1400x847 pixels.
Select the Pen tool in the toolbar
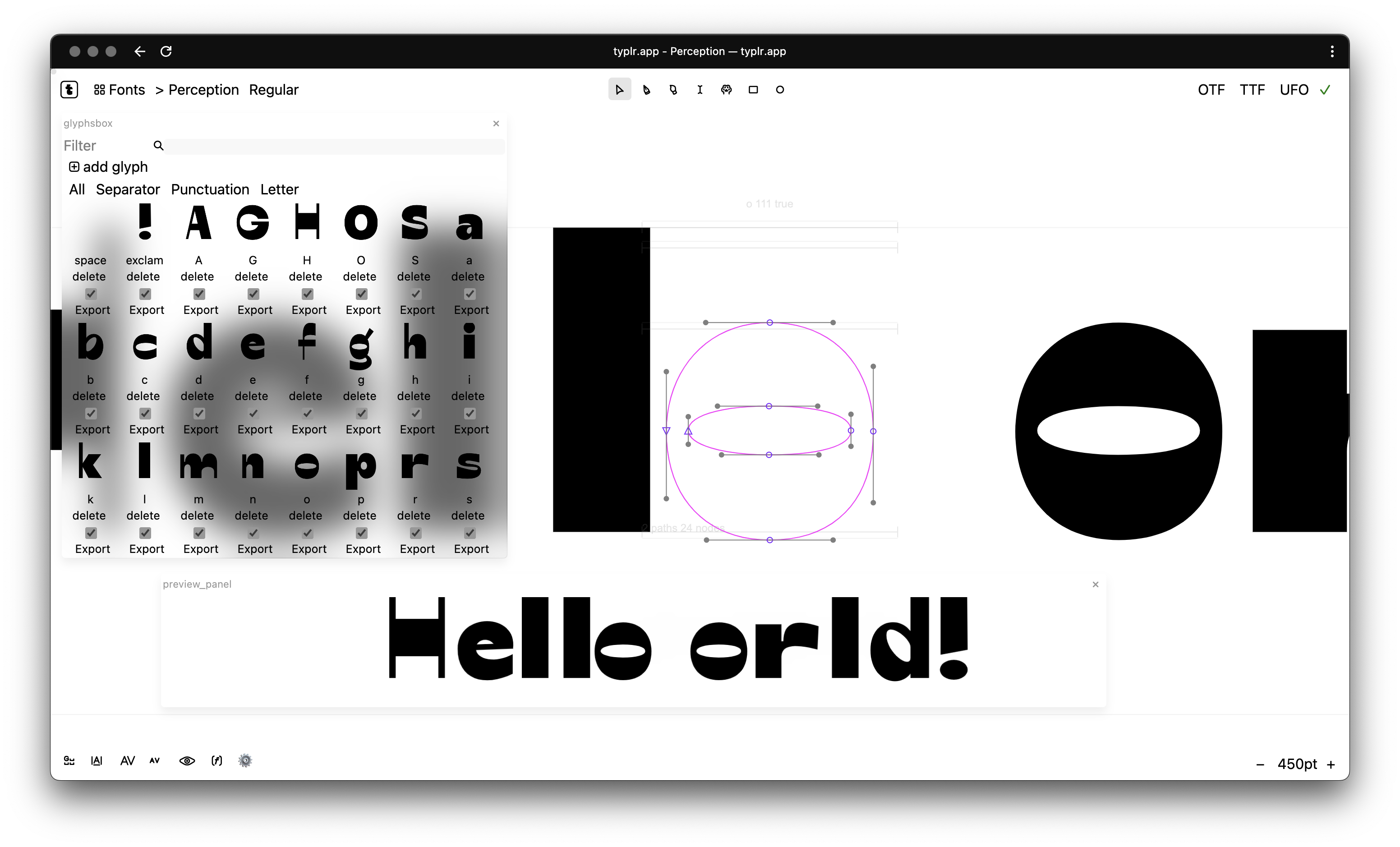tap(646, 90)
